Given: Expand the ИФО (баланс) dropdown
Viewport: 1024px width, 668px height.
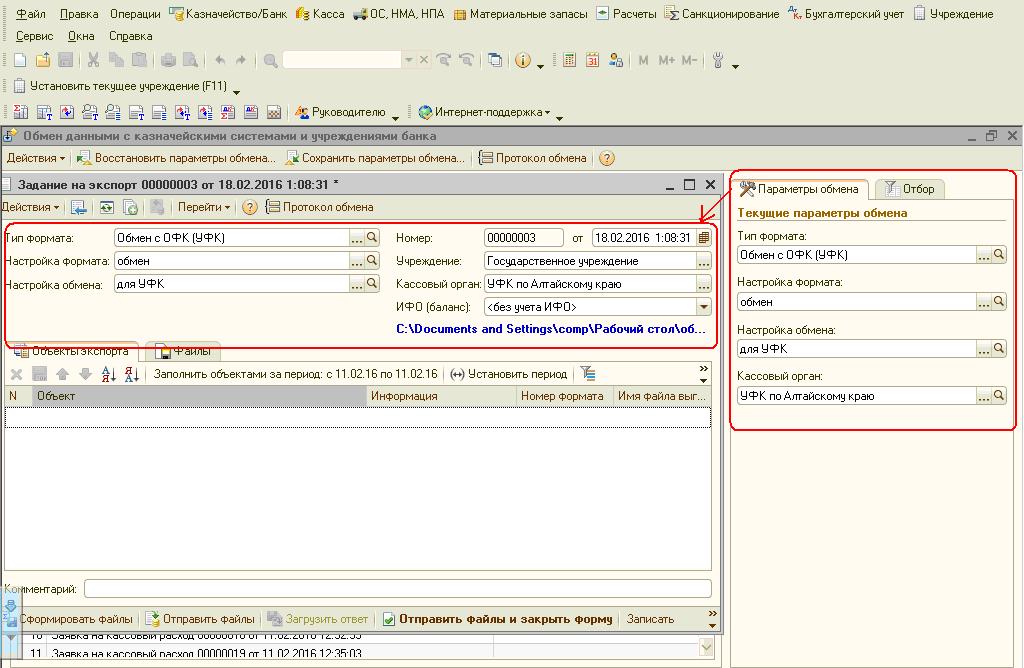Looking at the screenshot, I should tap(704, 307).
